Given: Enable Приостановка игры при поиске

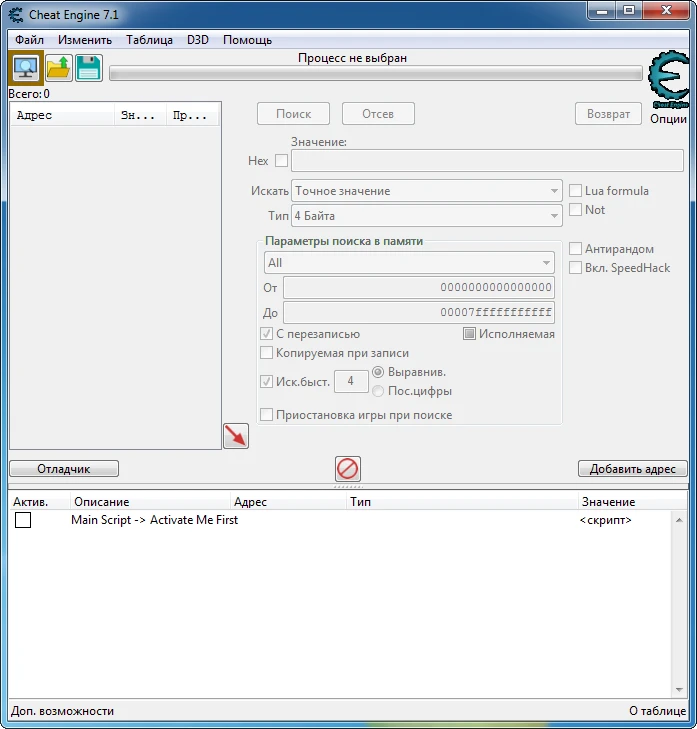Looking at the screenshot, I should [x=266, y=415].
